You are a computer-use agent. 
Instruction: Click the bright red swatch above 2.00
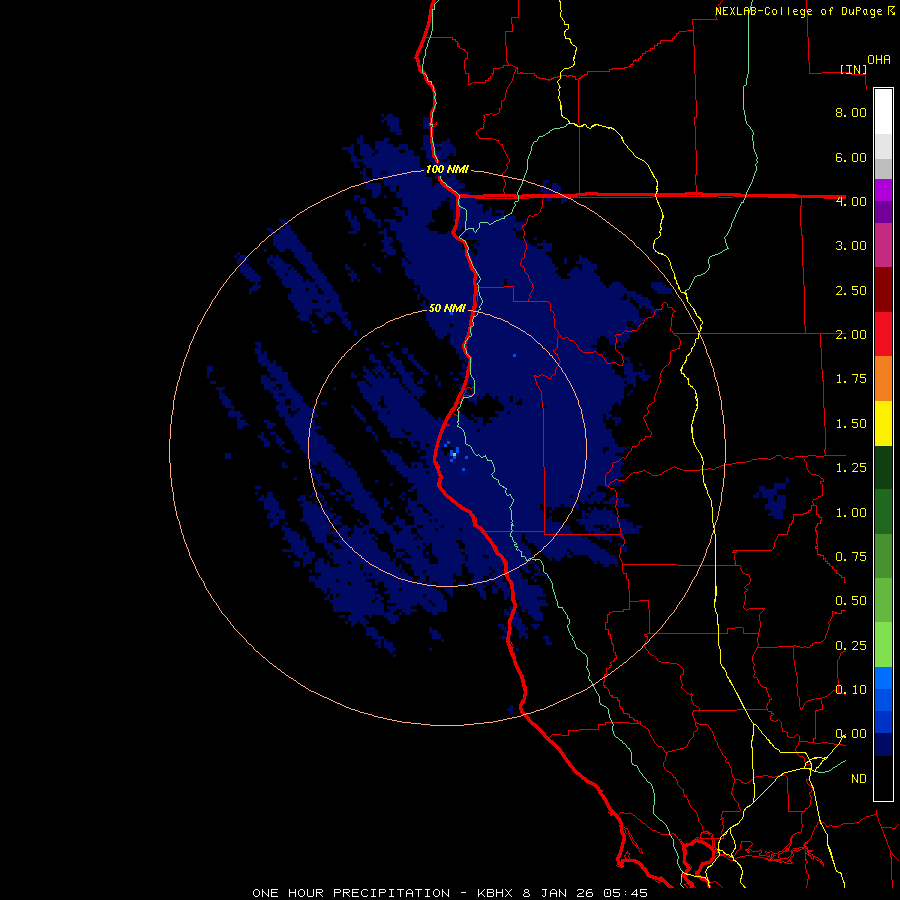coord(883,334)
